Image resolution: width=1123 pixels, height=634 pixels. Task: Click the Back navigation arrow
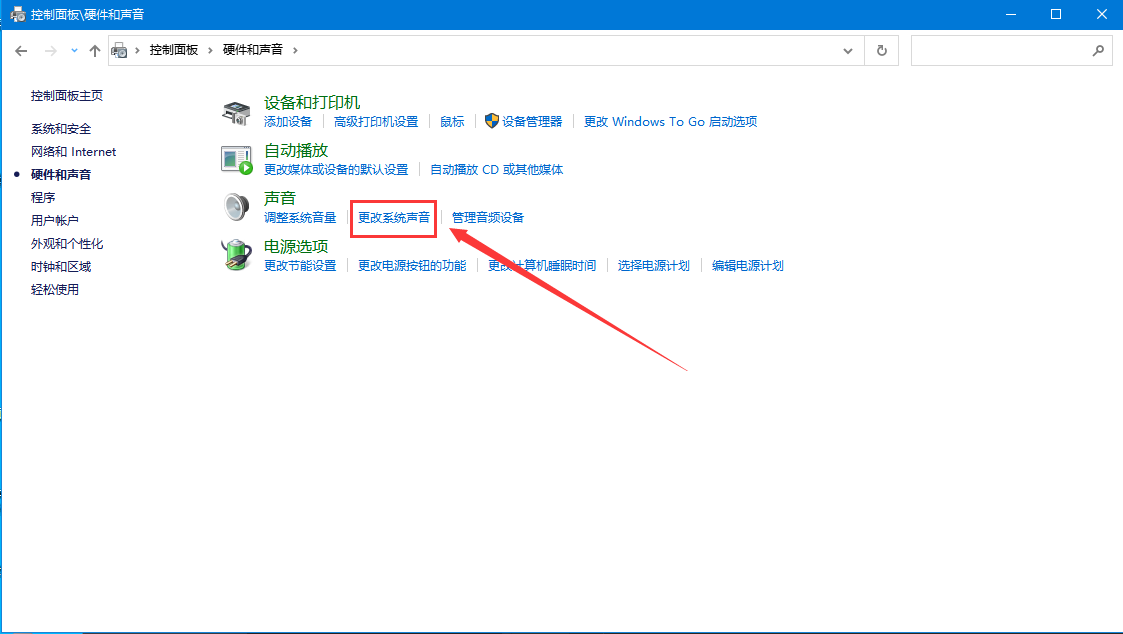click(x=21, y=50)
